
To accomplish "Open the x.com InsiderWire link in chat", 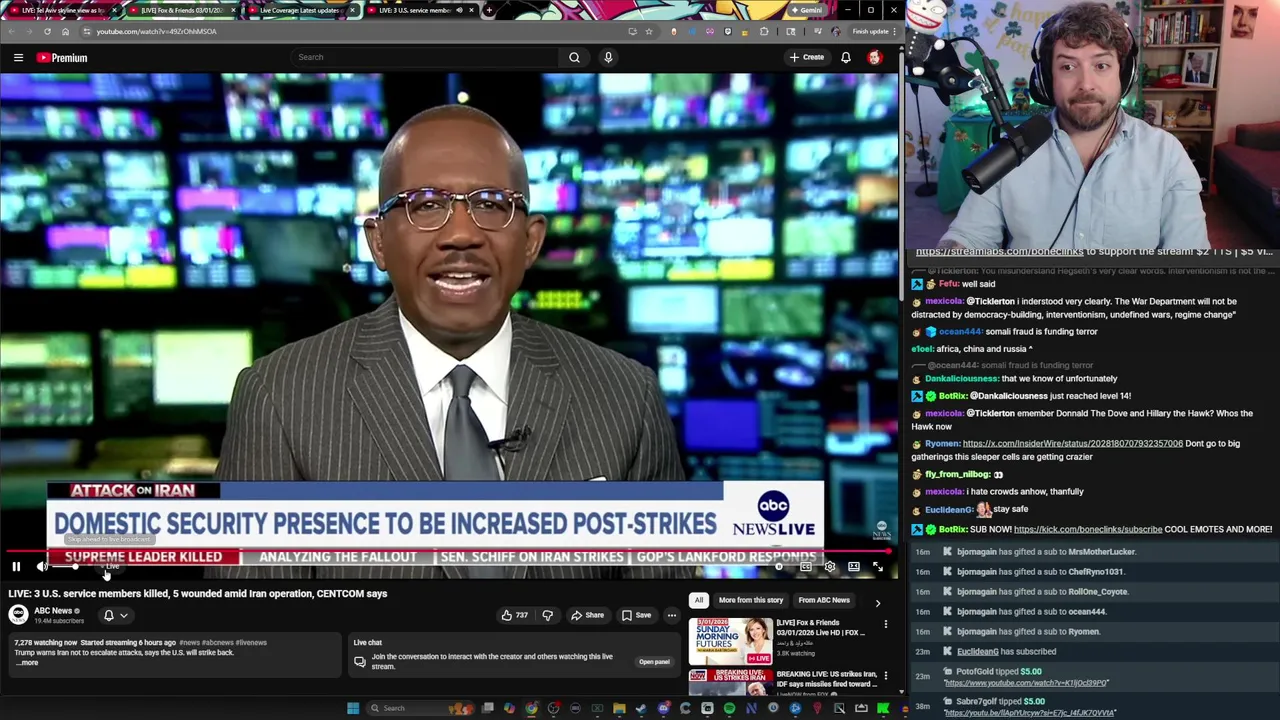I will coord(1072,443).
